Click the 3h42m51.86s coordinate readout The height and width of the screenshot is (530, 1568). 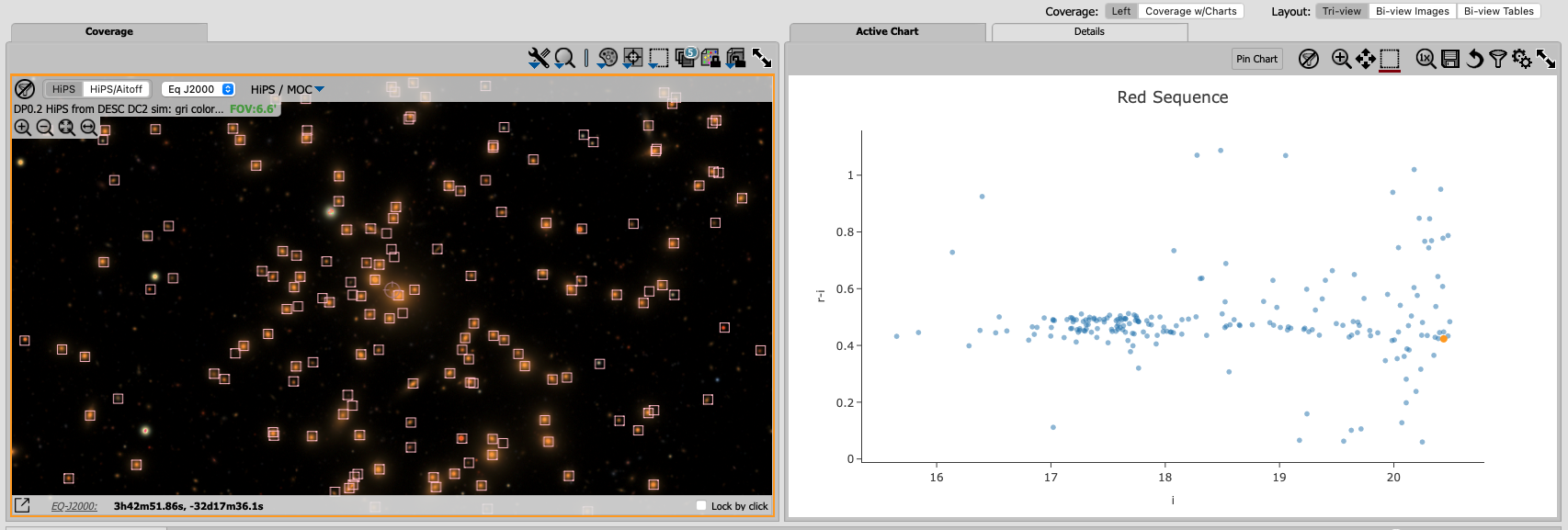point(188,506)
